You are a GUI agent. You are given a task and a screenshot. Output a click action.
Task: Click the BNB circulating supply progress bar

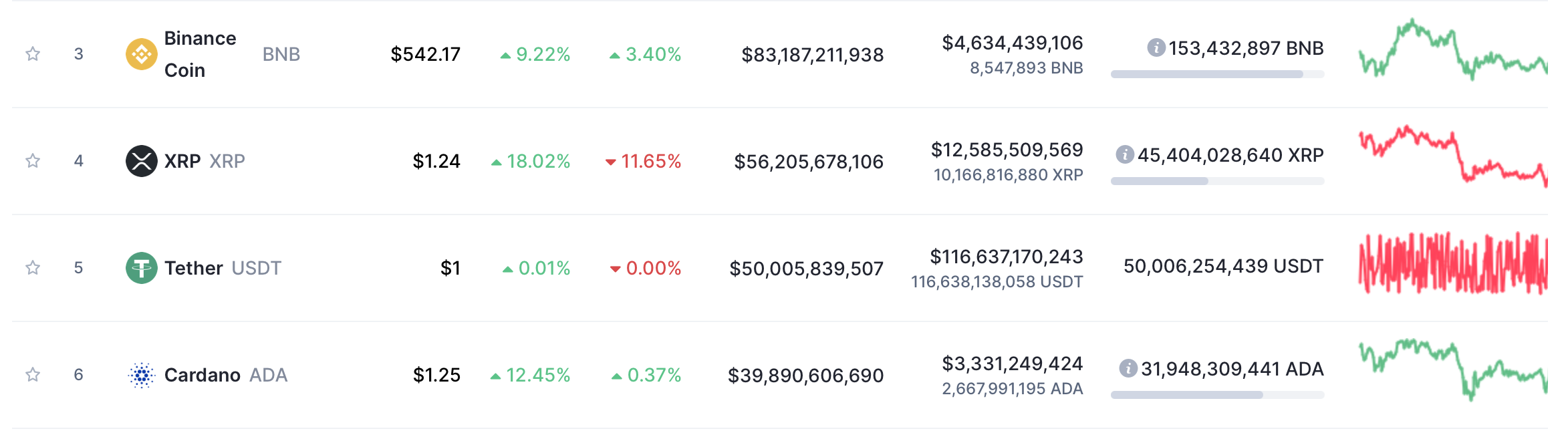point(1217,74)
